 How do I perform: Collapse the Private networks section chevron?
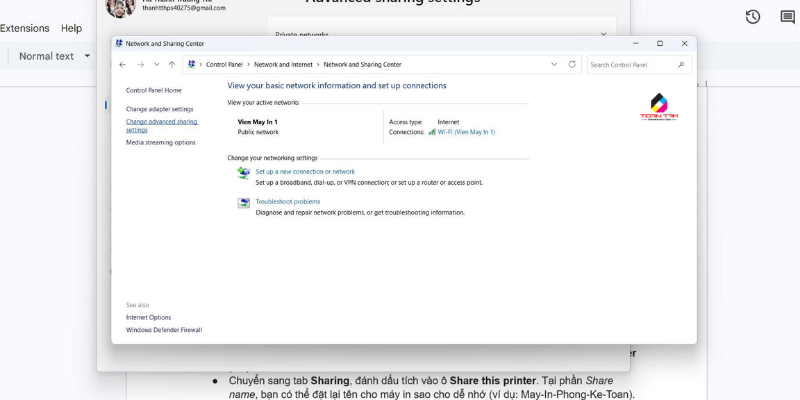point(603,34)
